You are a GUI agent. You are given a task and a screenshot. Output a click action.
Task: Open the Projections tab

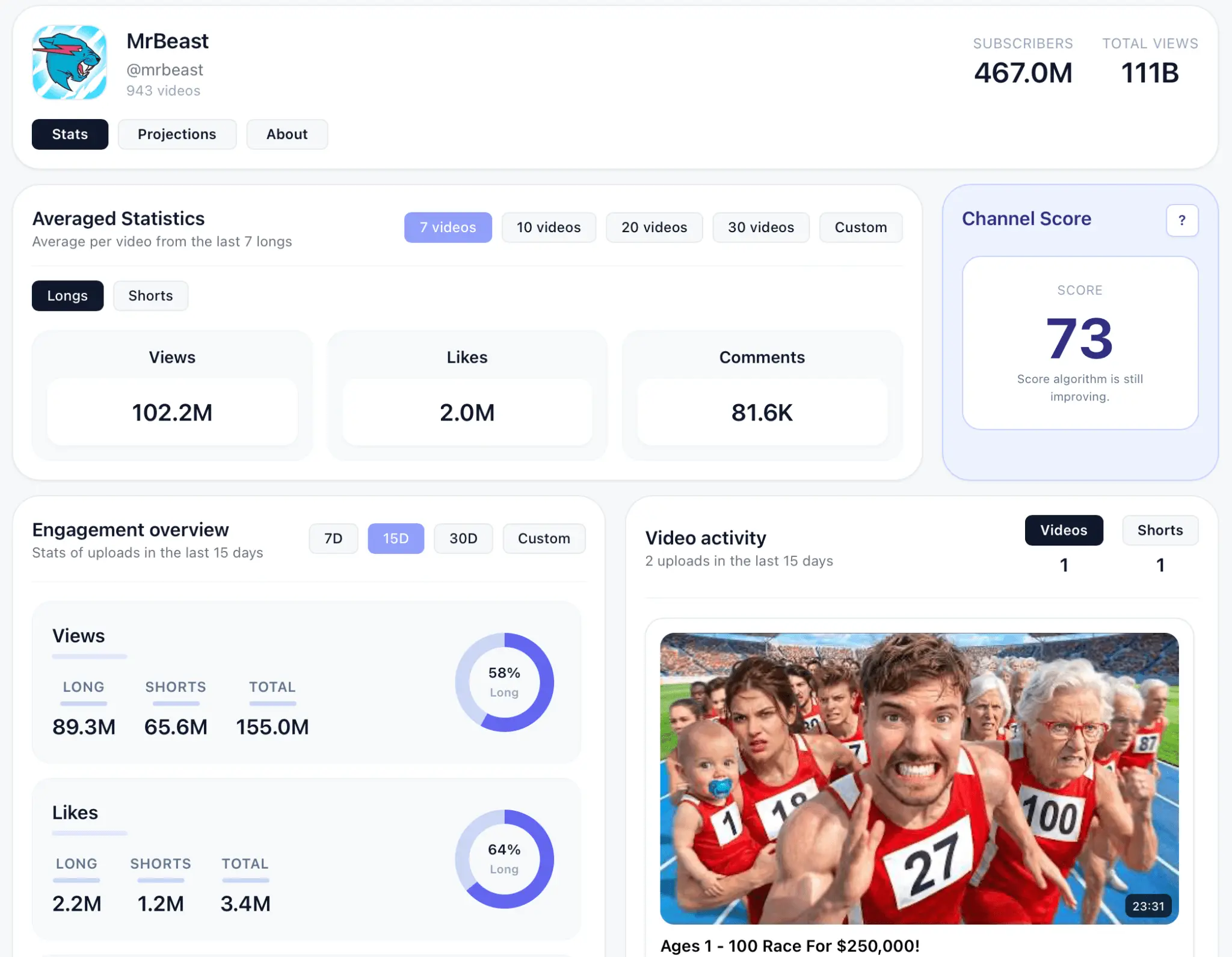pyautogui.click(x=177, y=134)
